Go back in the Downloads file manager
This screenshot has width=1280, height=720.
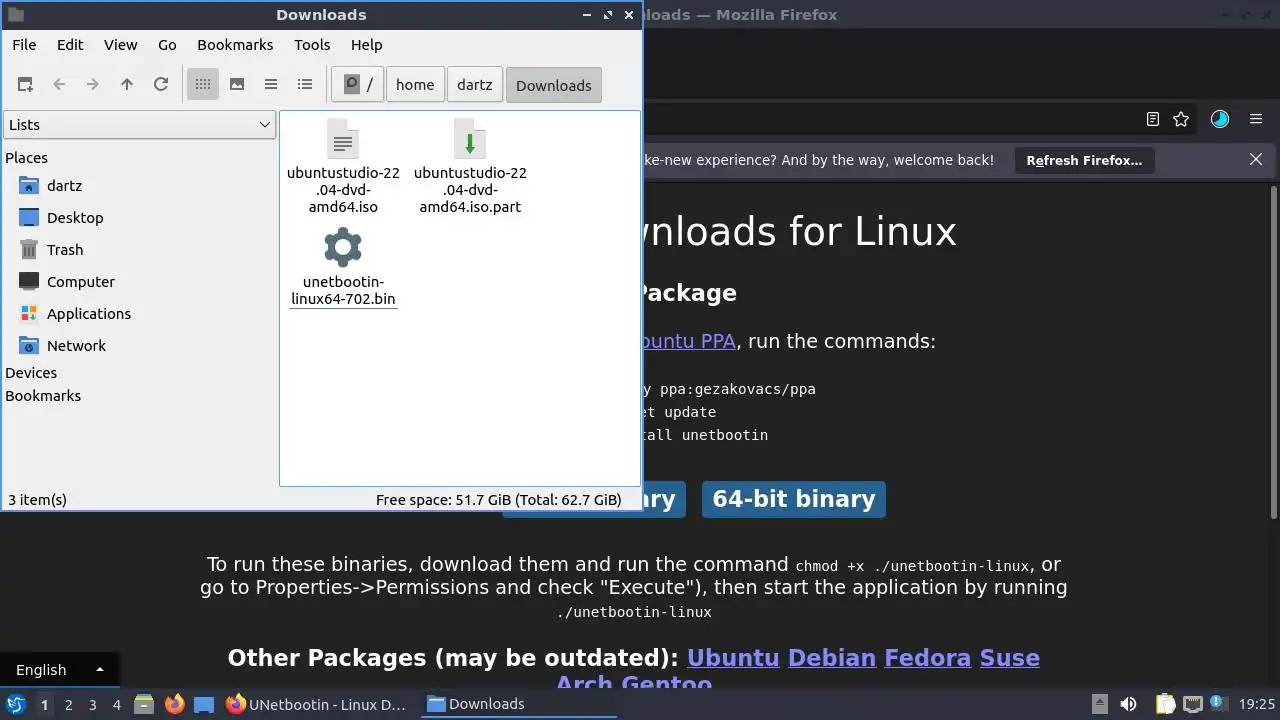[59, 85]
